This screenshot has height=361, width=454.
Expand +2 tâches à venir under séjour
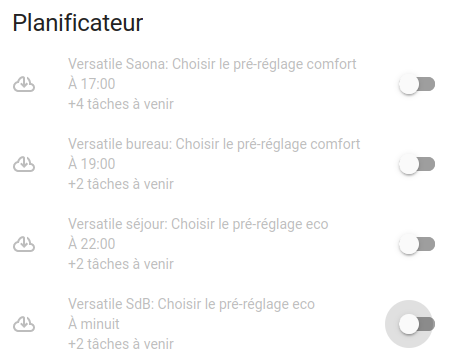[x=121, y=264]
